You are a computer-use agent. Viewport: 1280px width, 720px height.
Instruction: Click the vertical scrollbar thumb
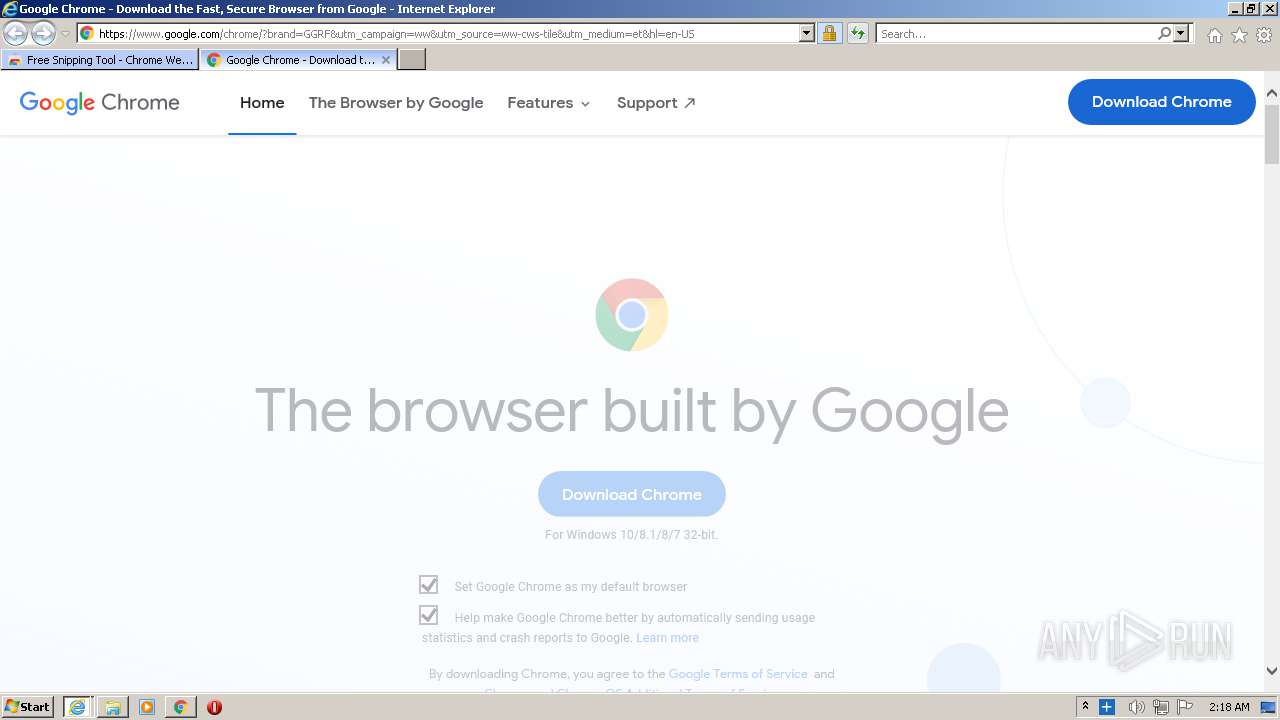1272,133
